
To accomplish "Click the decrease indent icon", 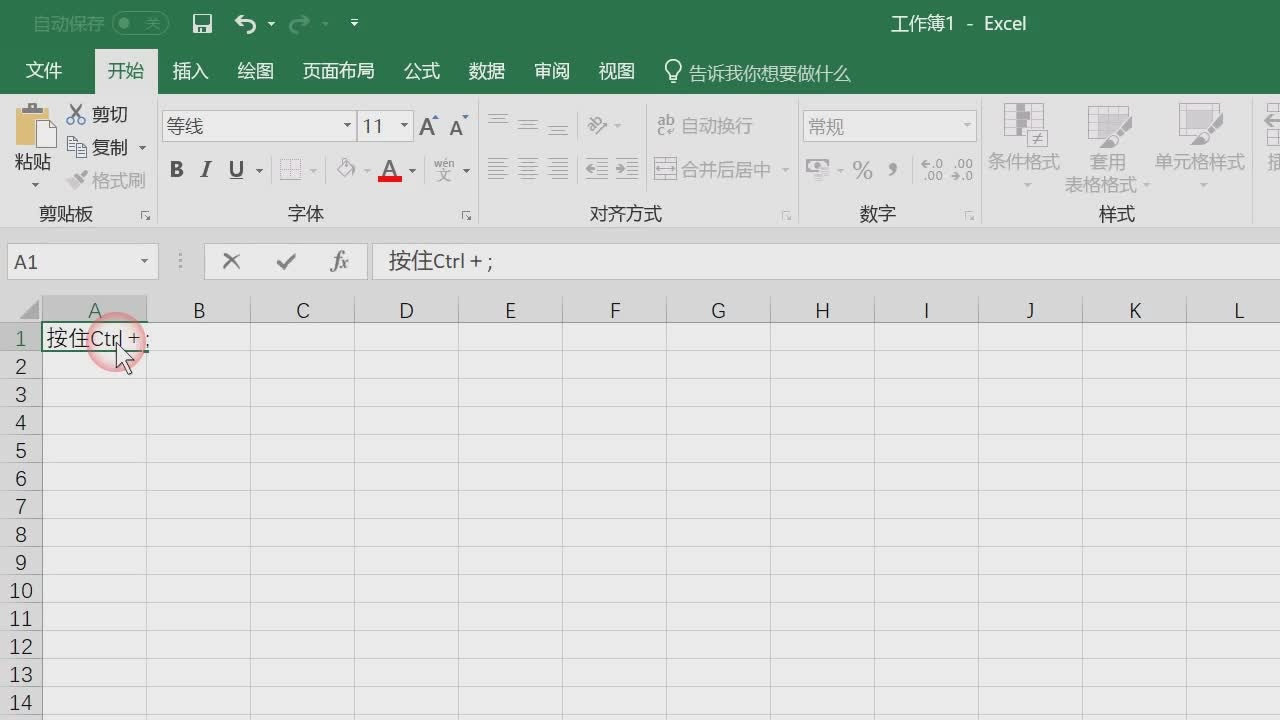I will coord(597,169).
